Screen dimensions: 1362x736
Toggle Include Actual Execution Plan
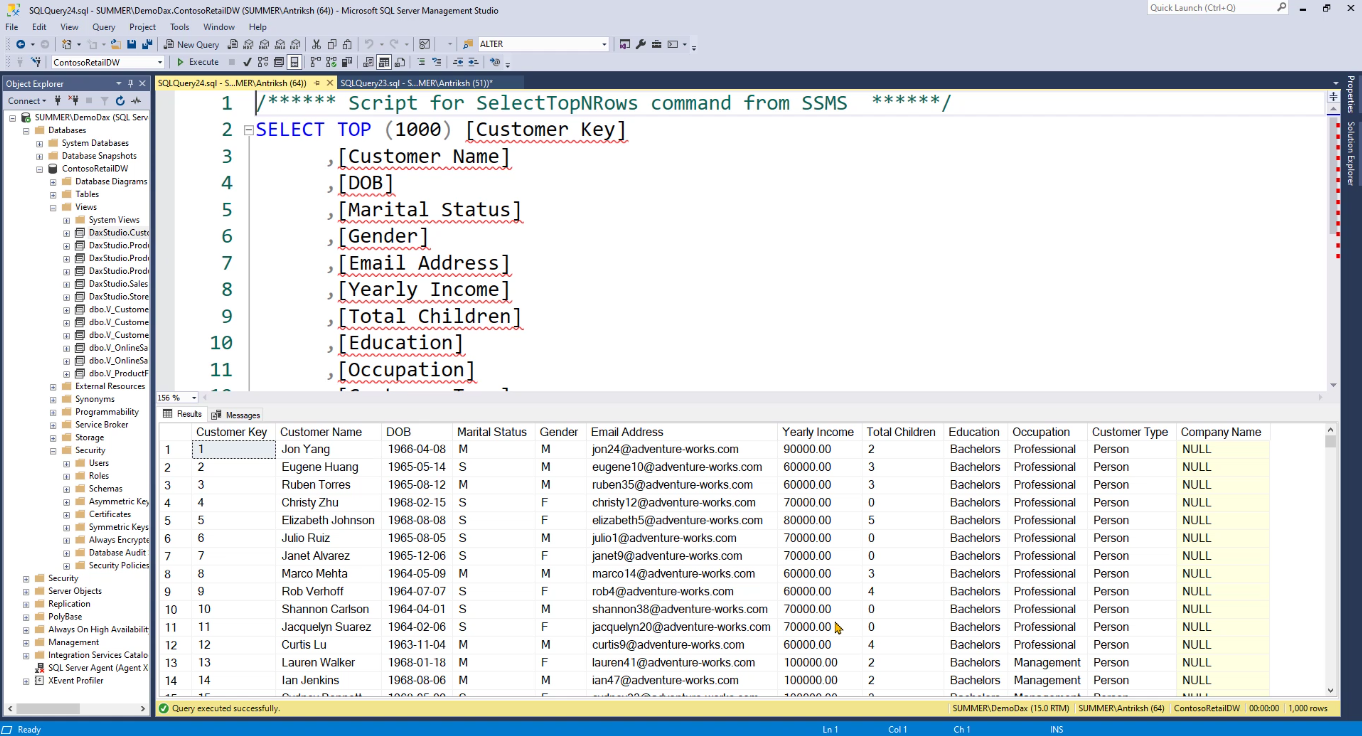[x=315, y=62]
